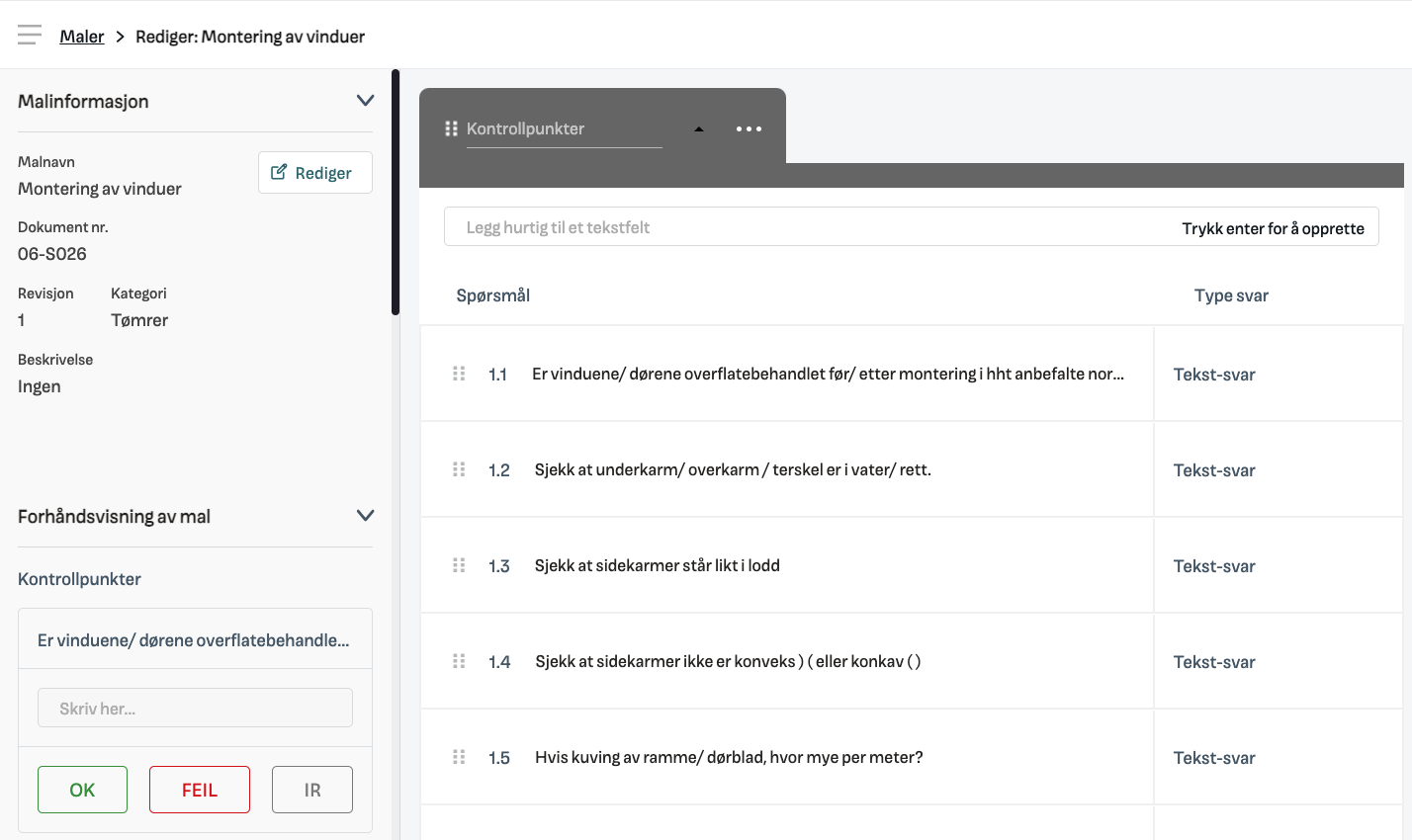Click the drag handle on Kontrollpunkter tab

pyautogui.click(x=451, y=128)
